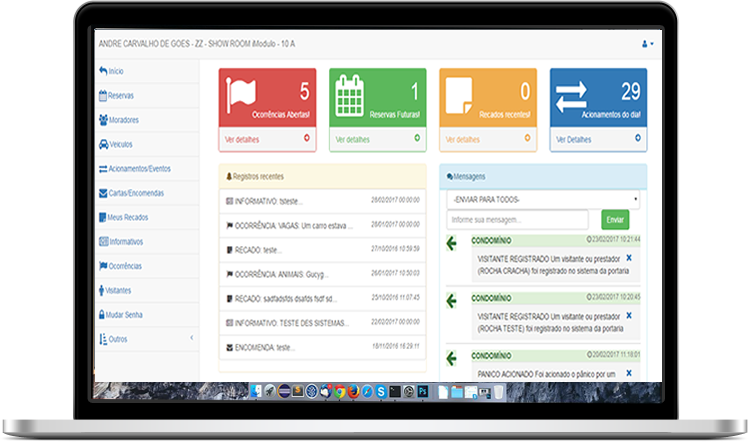Open the Reservas calendar sidebar item
Screen dimensions: 749x442
[x=121, y=96]
